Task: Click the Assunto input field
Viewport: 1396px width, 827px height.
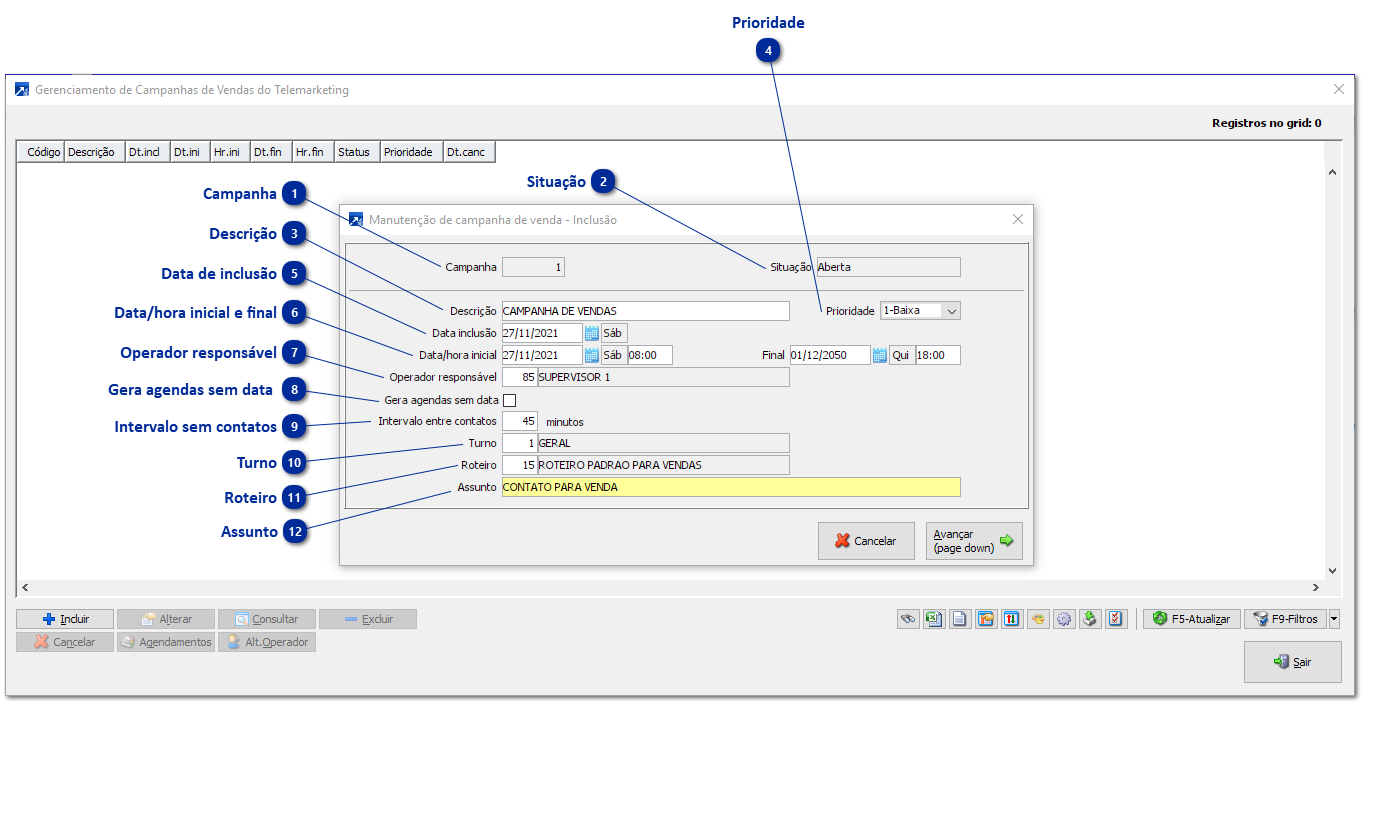Action: point(731,487)
